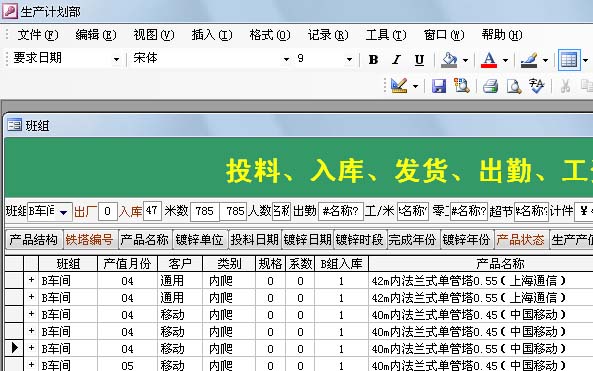Screen dimensions: 593x371
Task: Select the 客户 column header
Action: [x=180, y=263]
